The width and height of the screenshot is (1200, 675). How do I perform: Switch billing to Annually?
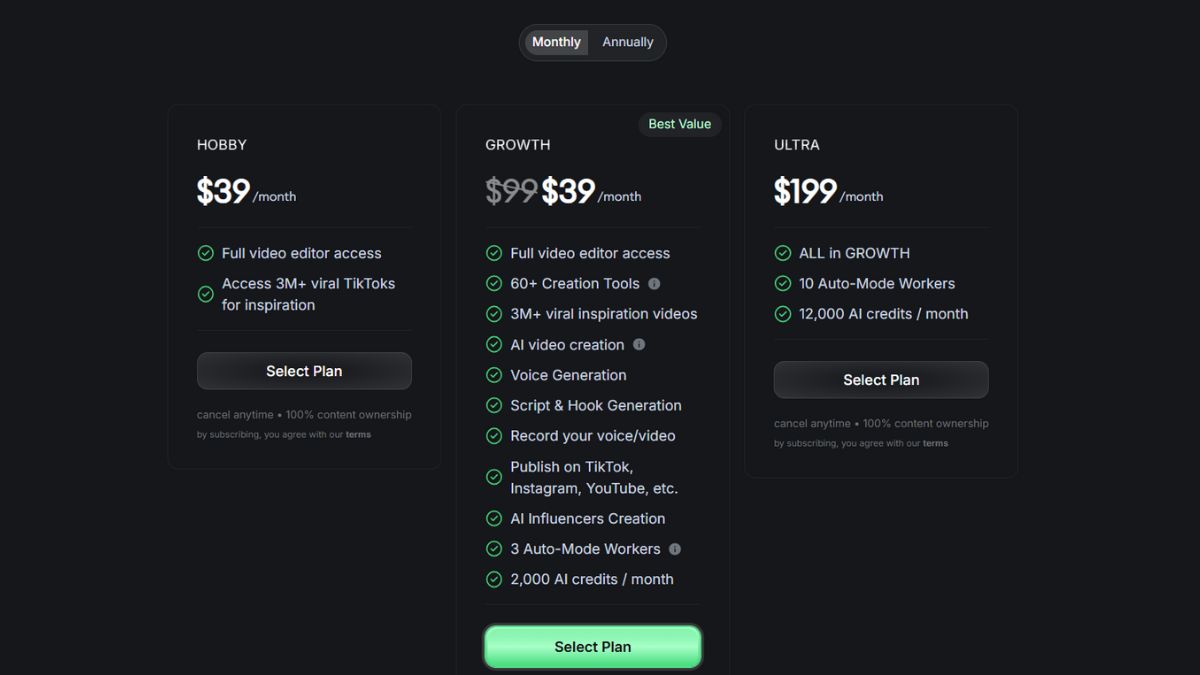coord(628,42)
